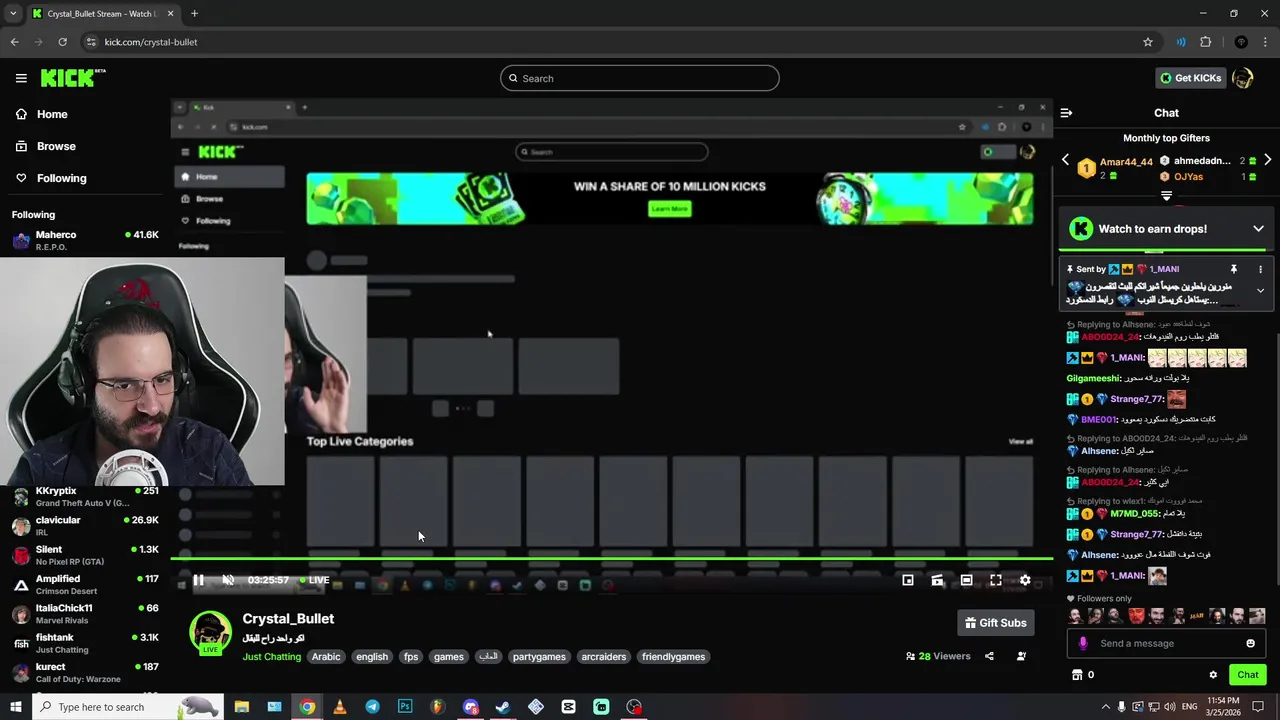
Task: Open Maherco's channel in following list
Action: point(85,240)
